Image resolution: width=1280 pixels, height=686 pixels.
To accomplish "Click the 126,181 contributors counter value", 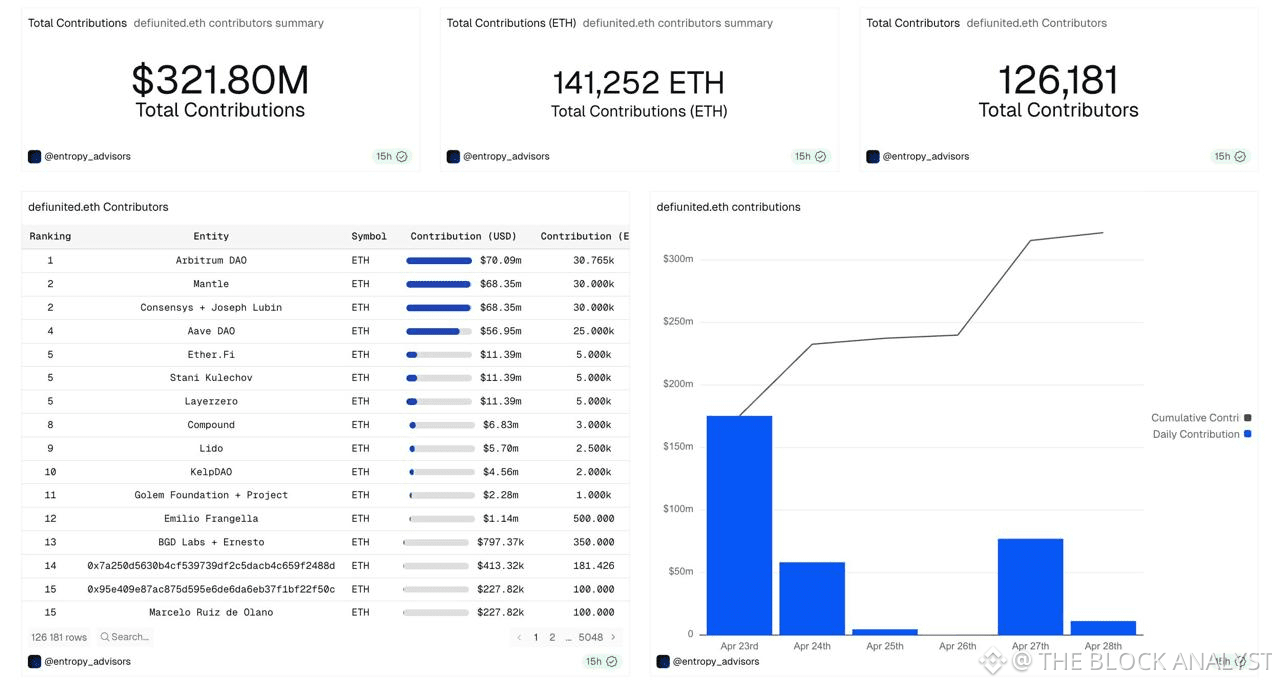I will click(x=1058, y=81).
